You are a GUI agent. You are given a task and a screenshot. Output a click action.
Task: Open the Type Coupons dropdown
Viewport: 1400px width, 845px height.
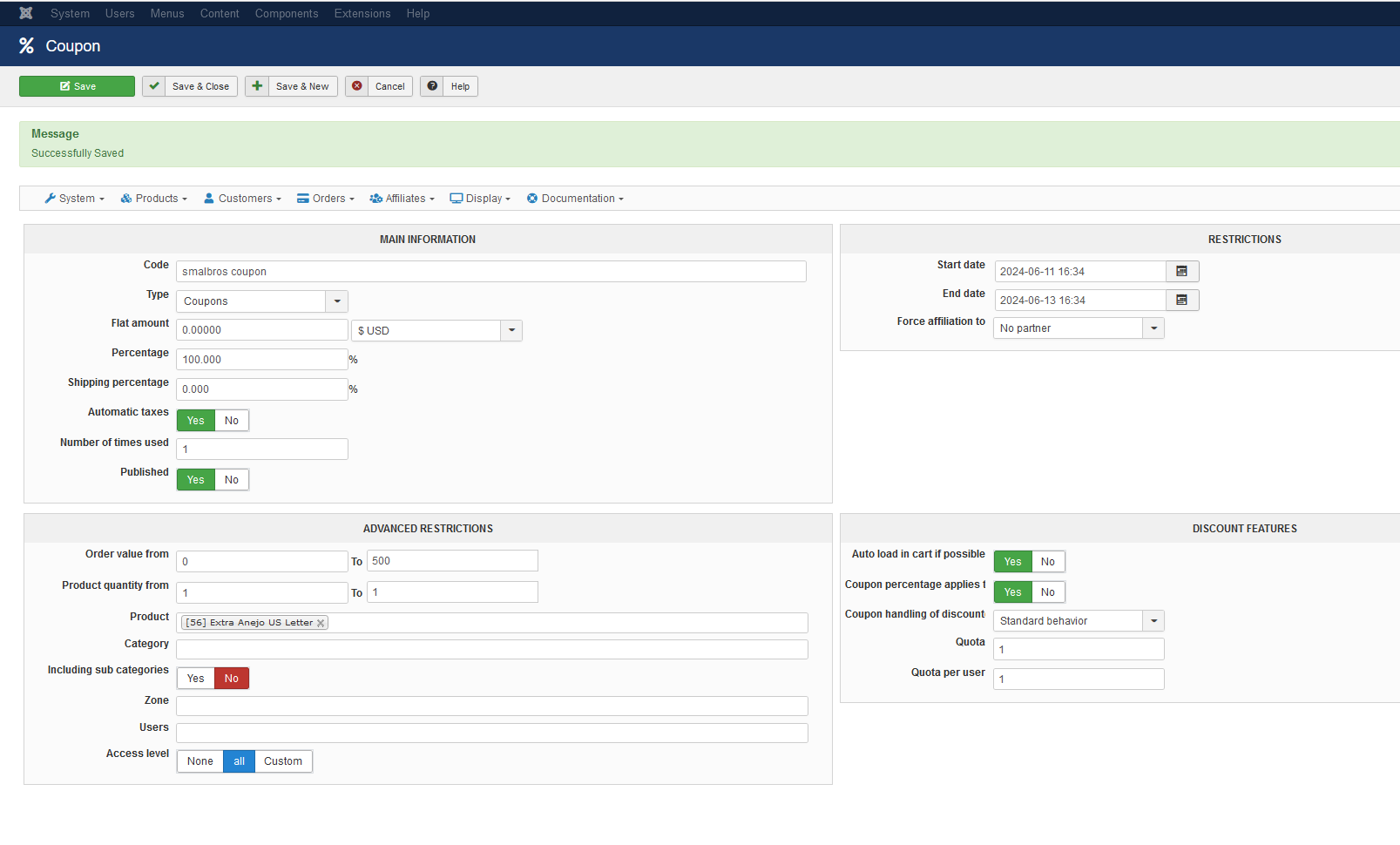262,301
